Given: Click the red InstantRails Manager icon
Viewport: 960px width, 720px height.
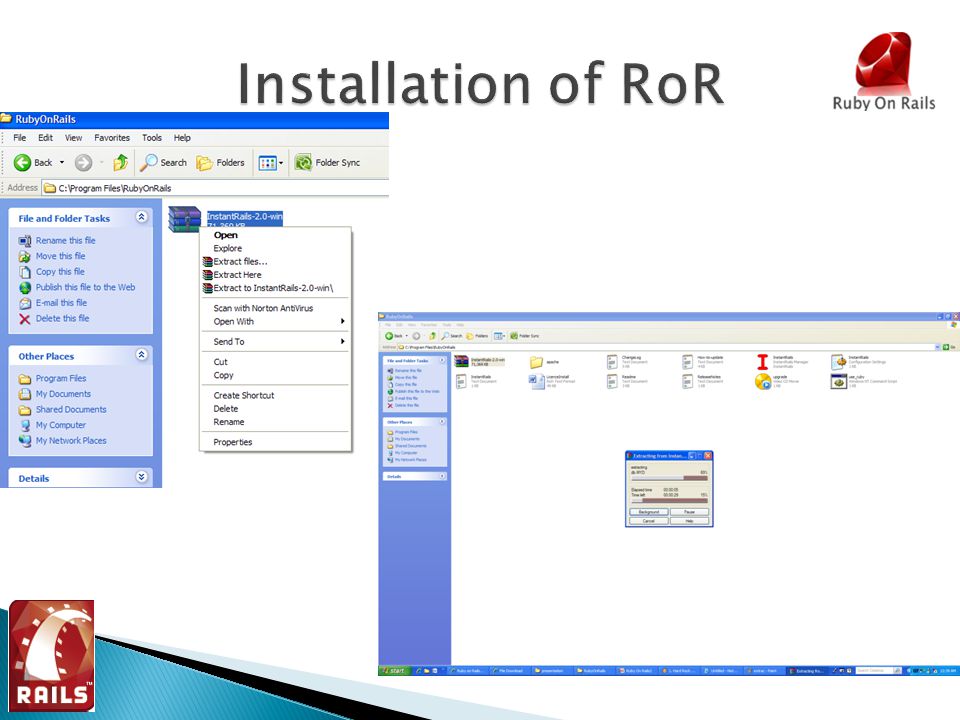Looking at the screenshot, I should pos(762,362).
